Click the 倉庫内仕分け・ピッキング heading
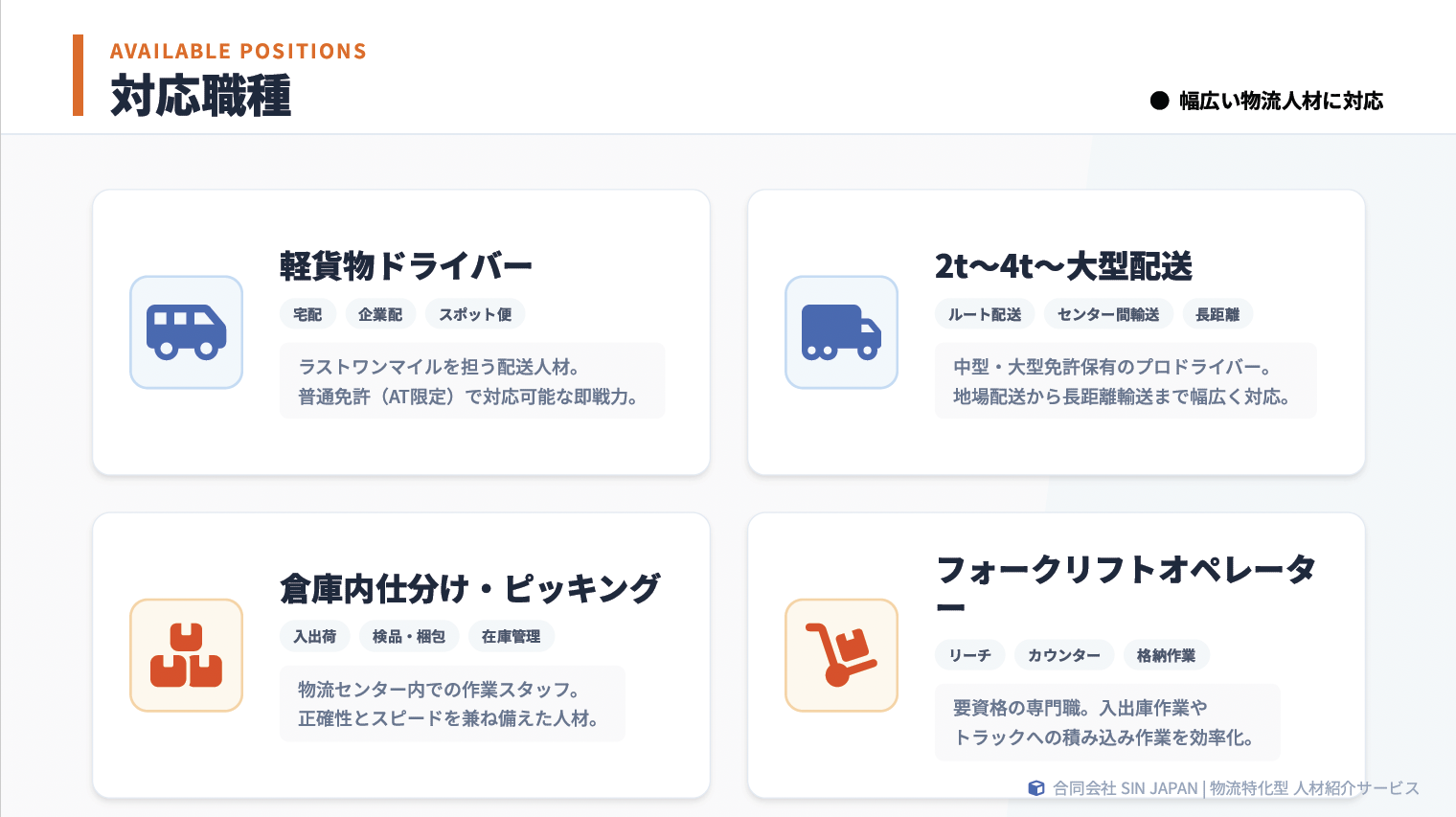 [x=469, y=588]
